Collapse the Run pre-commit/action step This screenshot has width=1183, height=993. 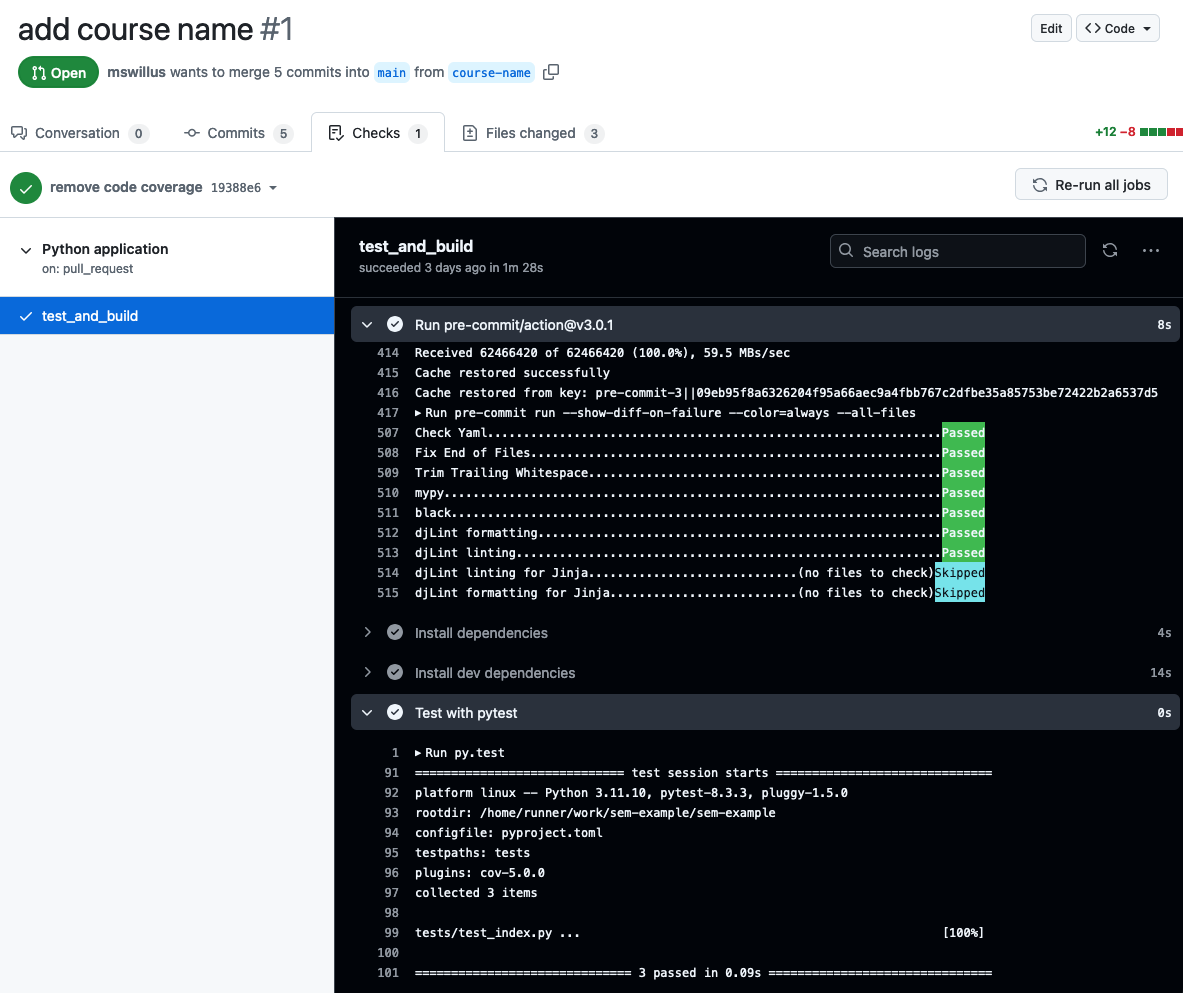coord(367,325)
